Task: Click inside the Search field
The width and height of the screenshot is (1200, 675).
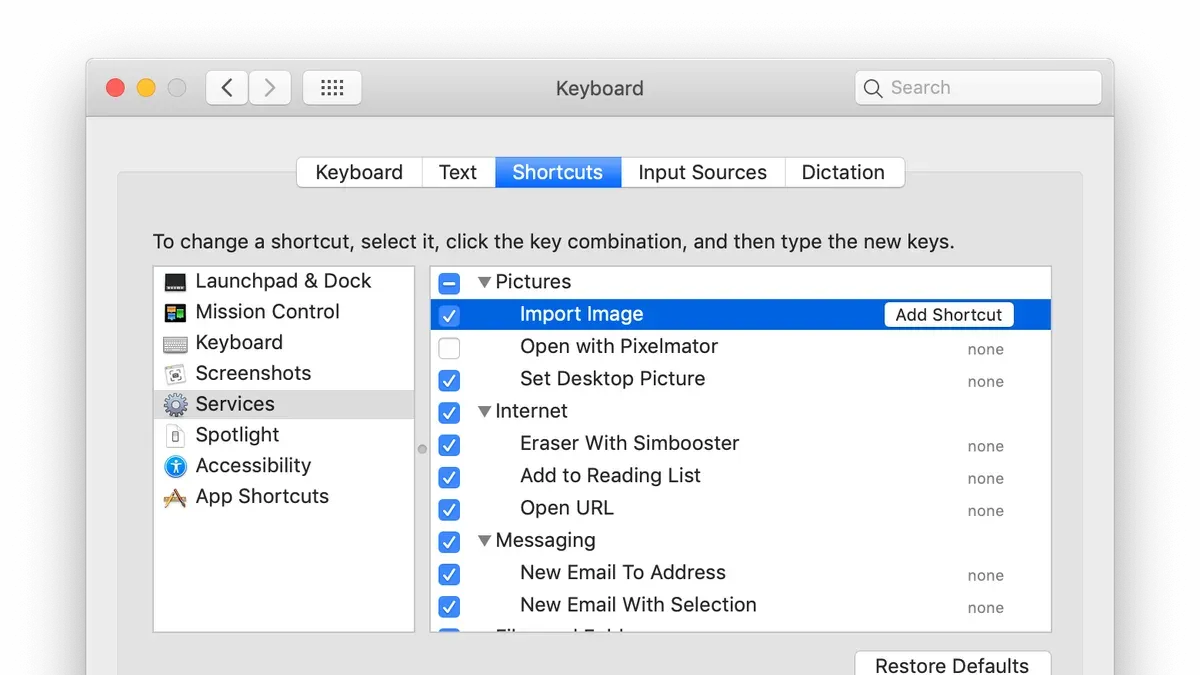Action: [x=978, y=88]
